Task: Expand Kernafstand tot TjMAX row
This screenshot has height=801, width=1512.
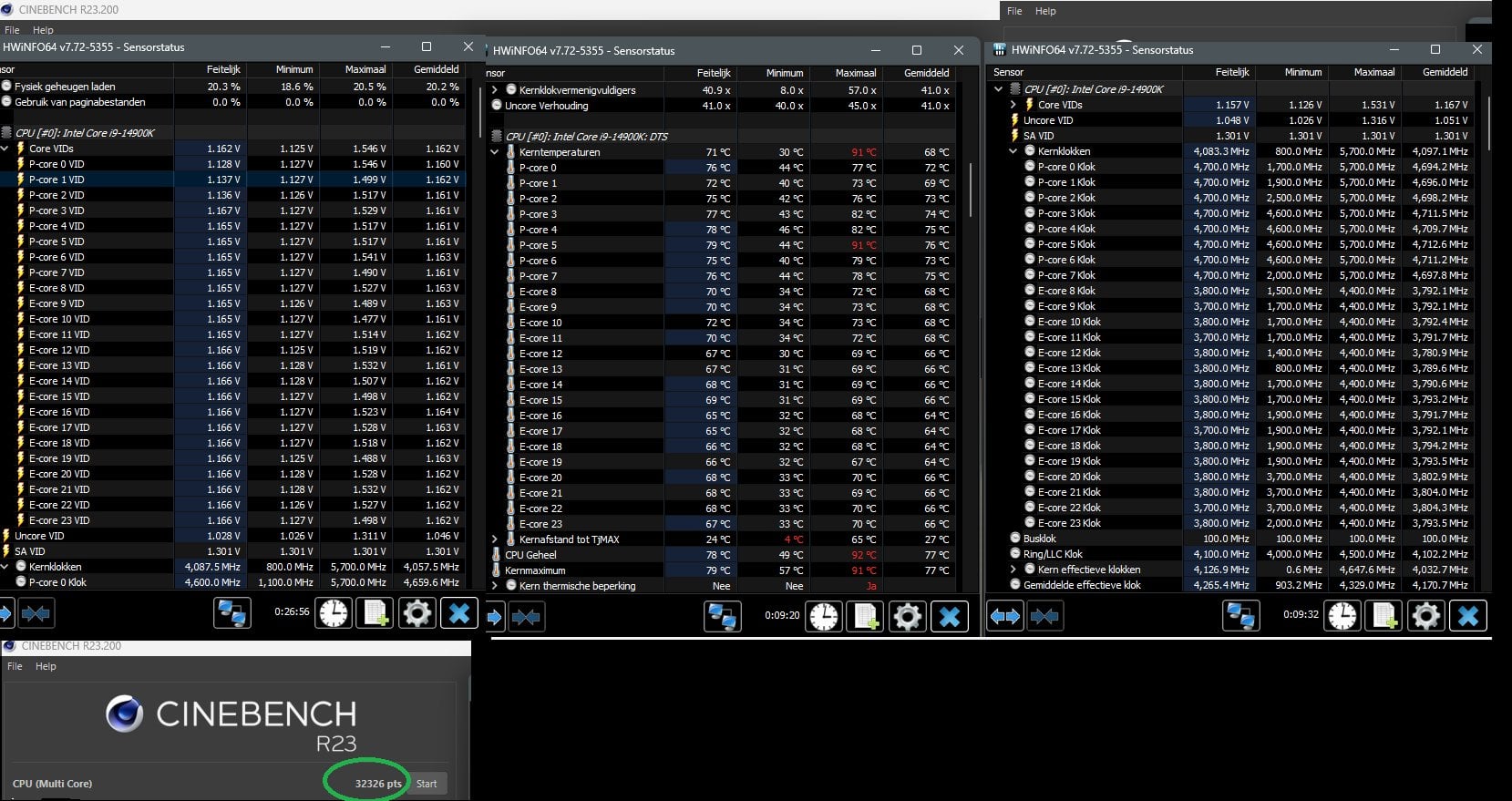Action: click(x=495, y=539)
